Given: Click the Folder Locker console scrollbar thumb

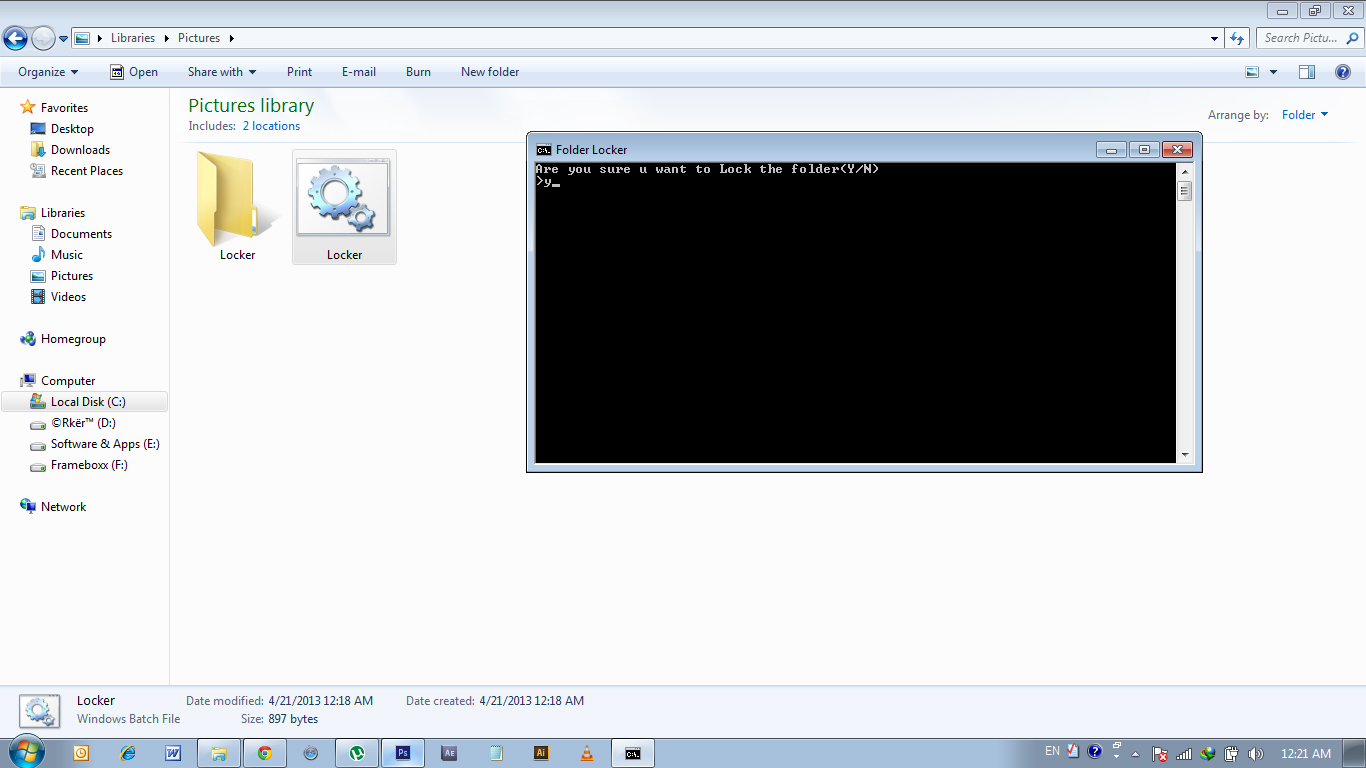Looking at the screenshot, I should pos(1185,191).
